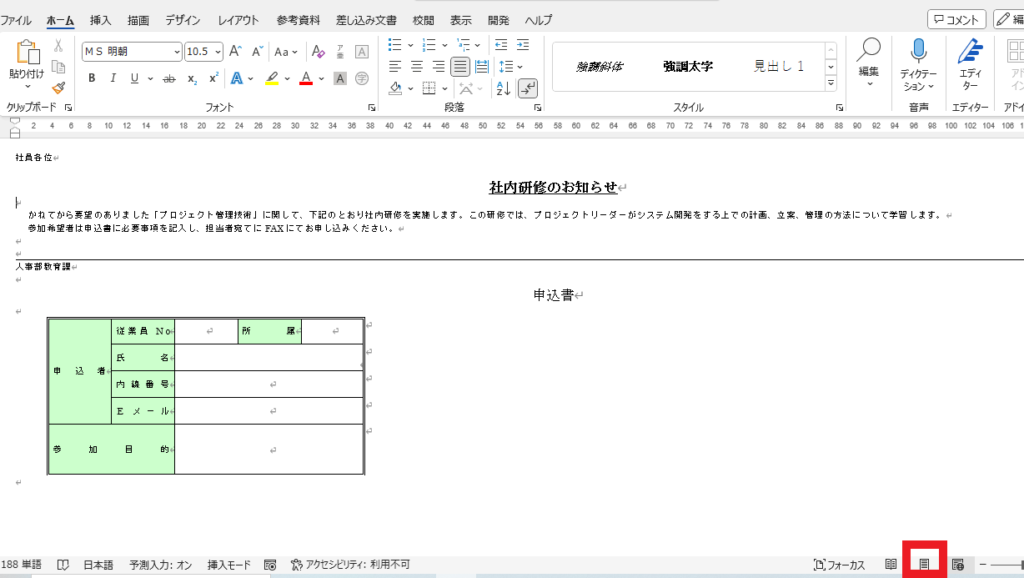Click the strikethrough button
The width and height of the screenshot is (1024, 578).
(169, 78)
